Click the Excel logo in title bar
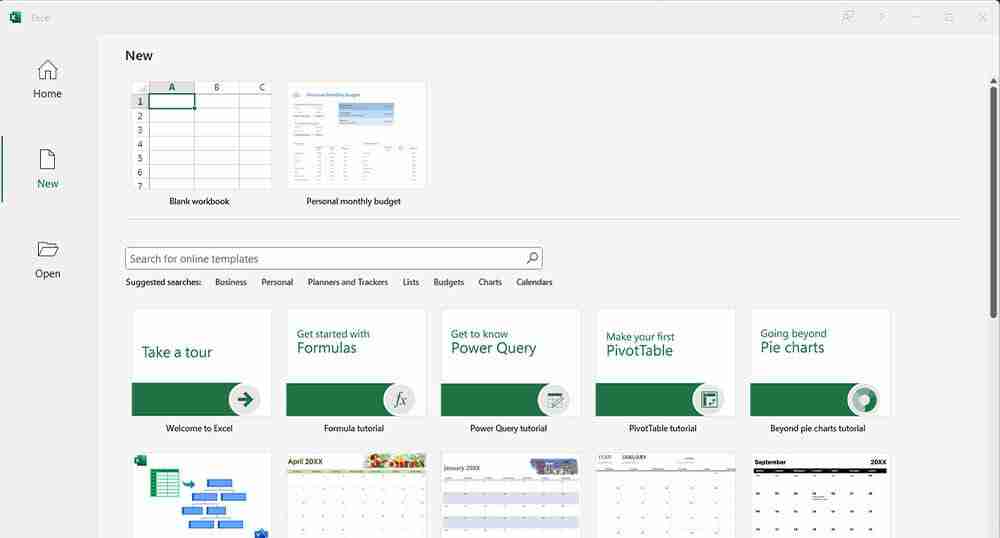The width and height of the screenshot is (1000, 538). coord(15,17)
